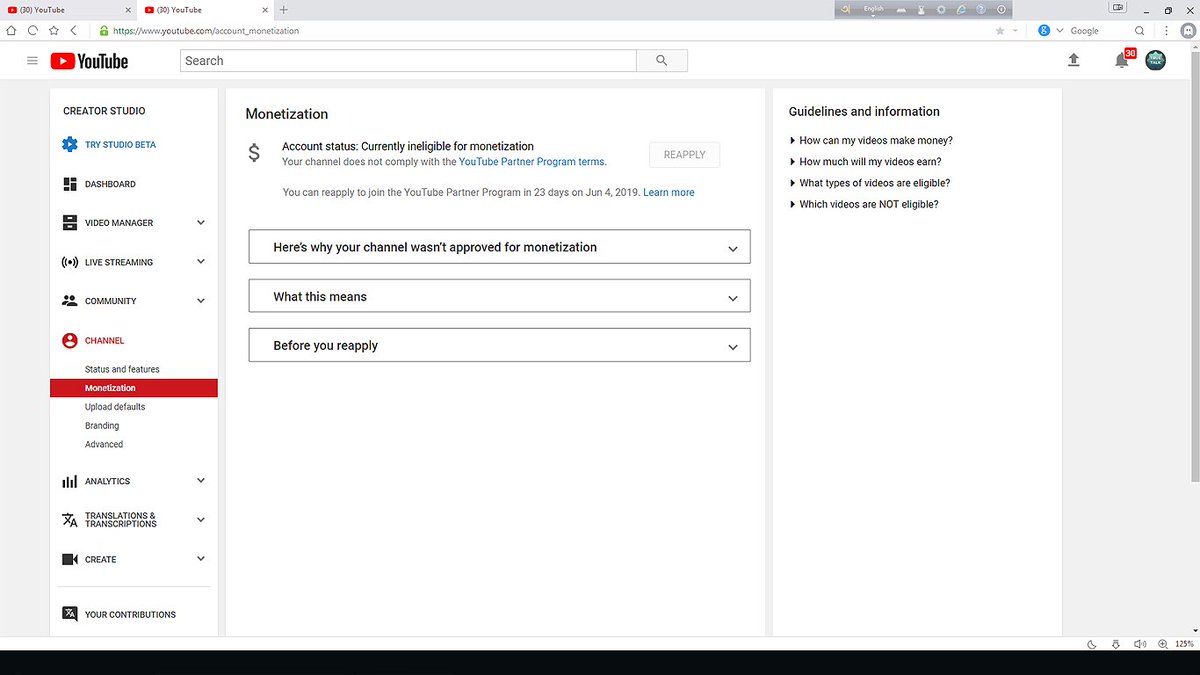Screen dimensions: 1200x675
Task: Open the YouTube hamburger guide menu
Action: coord(32,61)
